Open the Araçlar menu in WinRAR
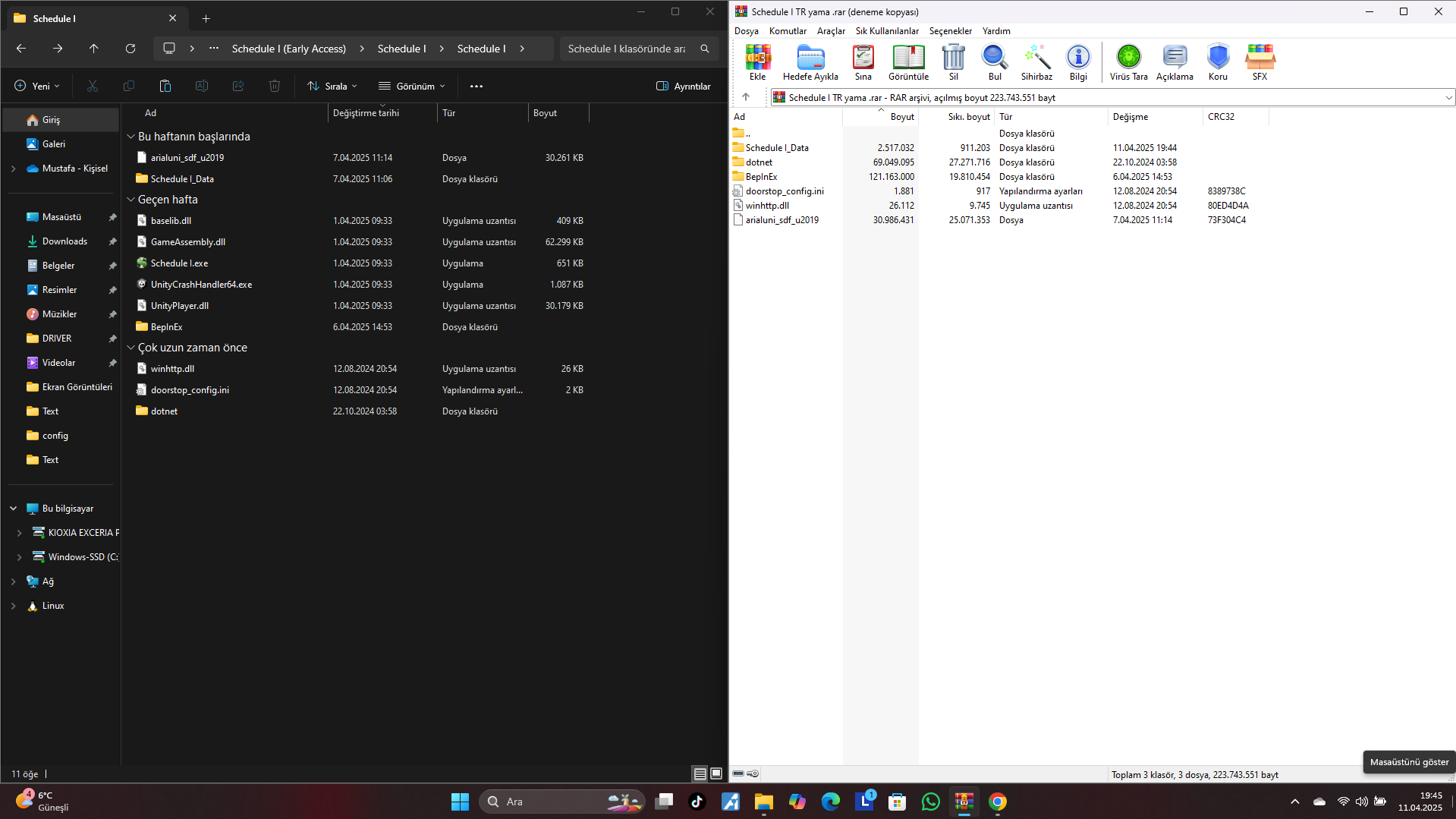This screenshot has height=819, width=1456. (x=831, y=31)
